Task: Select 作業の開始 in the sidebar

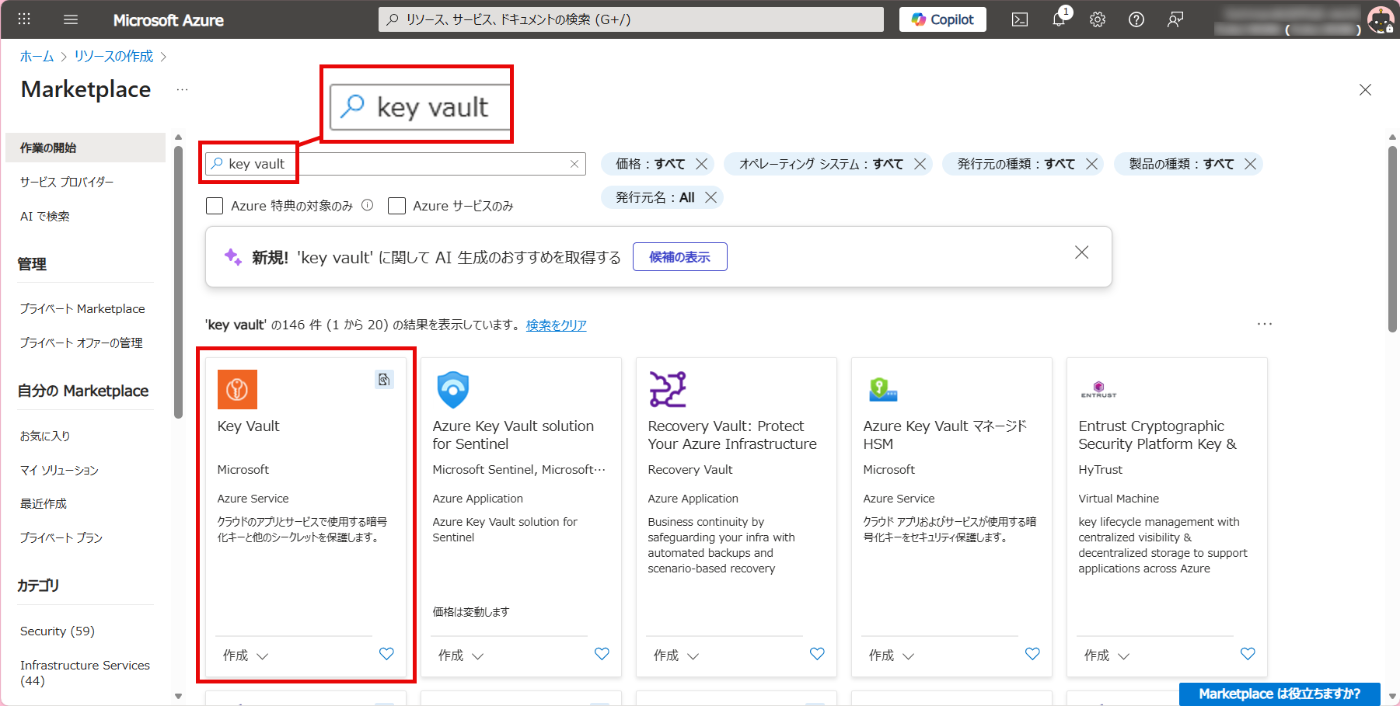Action: click(x=85, y=148)
